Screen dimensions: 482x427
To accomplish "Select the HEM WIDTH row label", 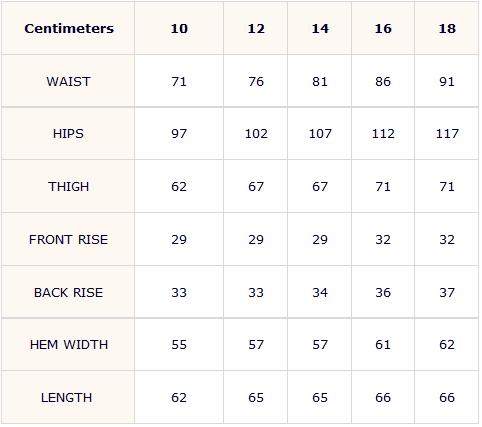I will tap(69, 344).
